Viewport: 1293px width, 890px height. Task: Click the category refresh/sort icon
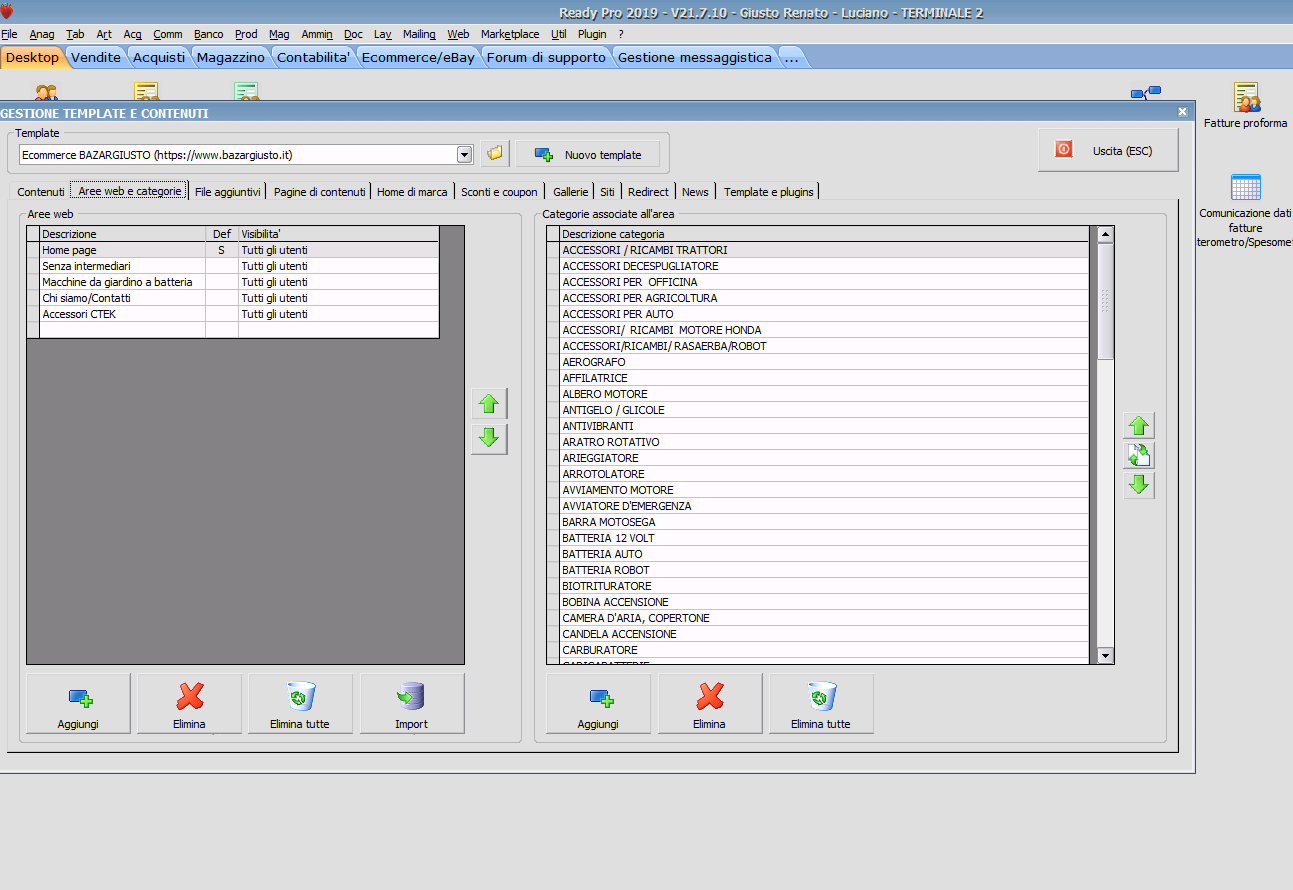click(1139, 456)
